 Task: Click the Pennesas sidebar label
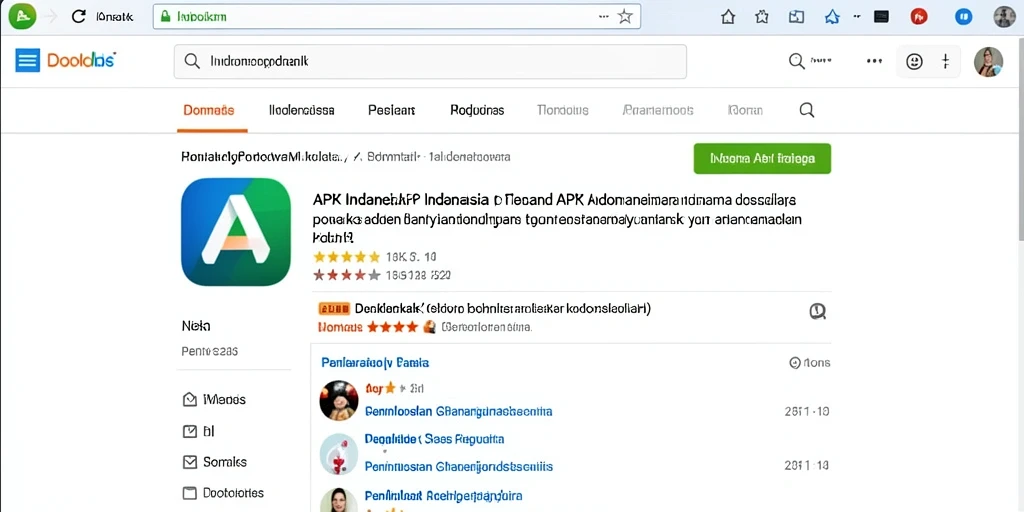(x=210, y=351)
